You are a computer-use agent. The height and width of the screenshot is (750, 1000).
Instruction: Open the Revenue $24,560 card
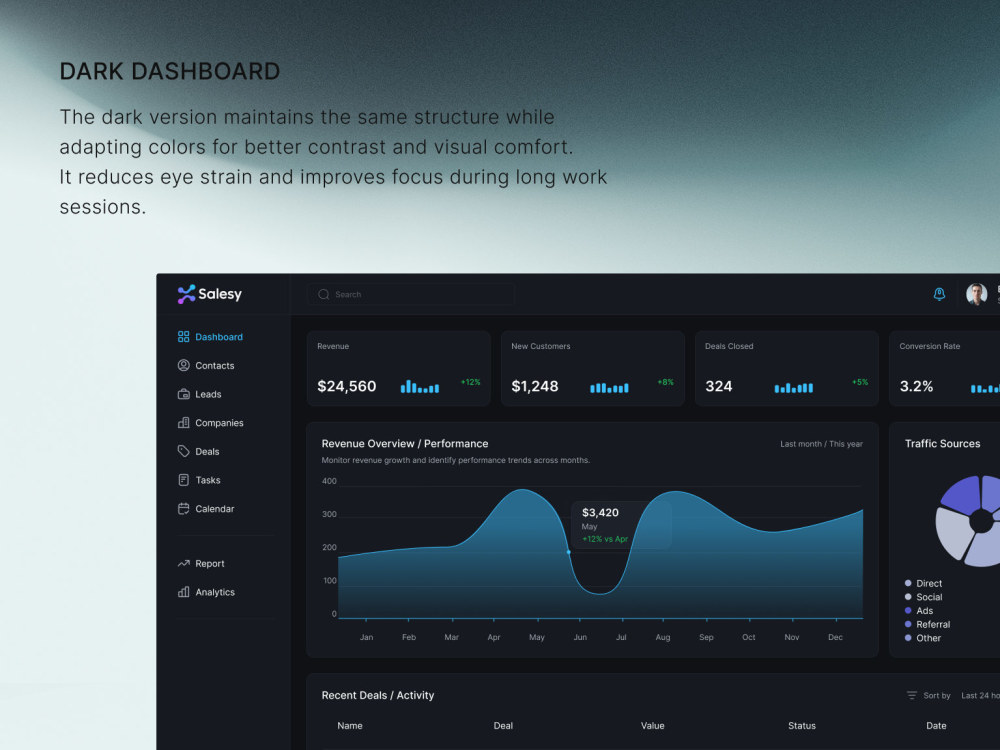coord(399,368)
